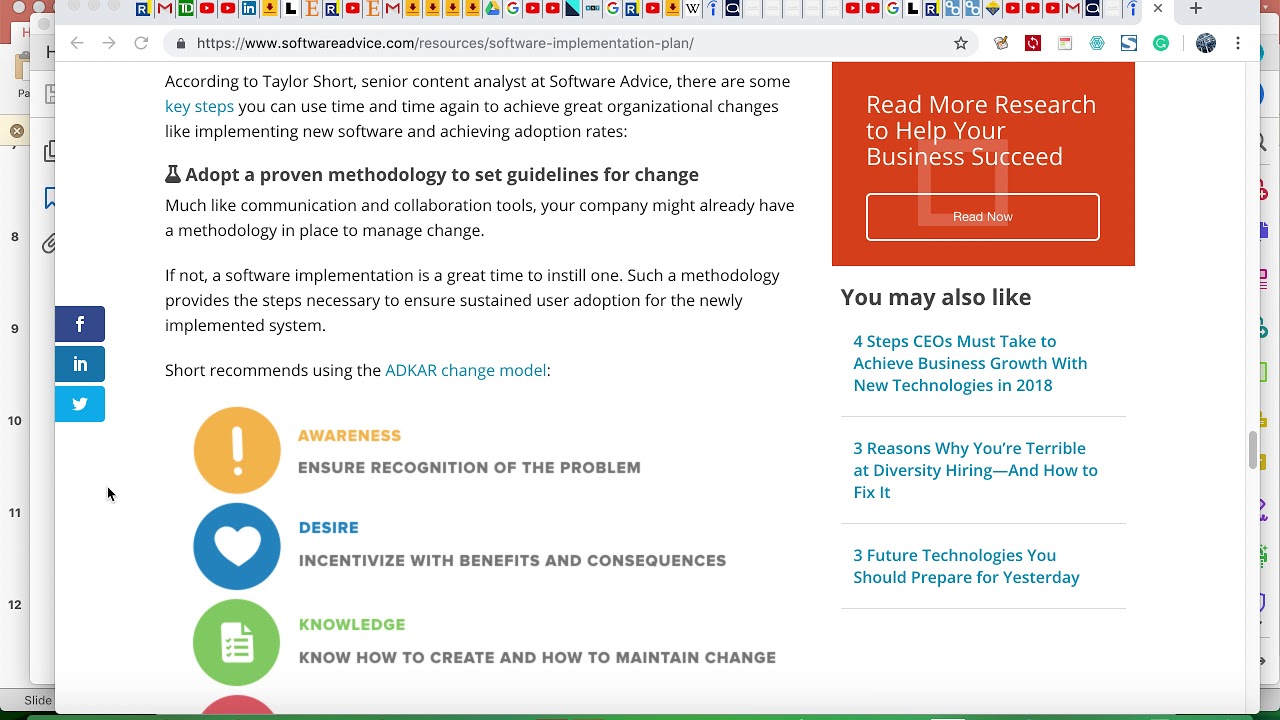Open the Grammarly extension
This screenshot has width=1280, height=720.
1161,43
